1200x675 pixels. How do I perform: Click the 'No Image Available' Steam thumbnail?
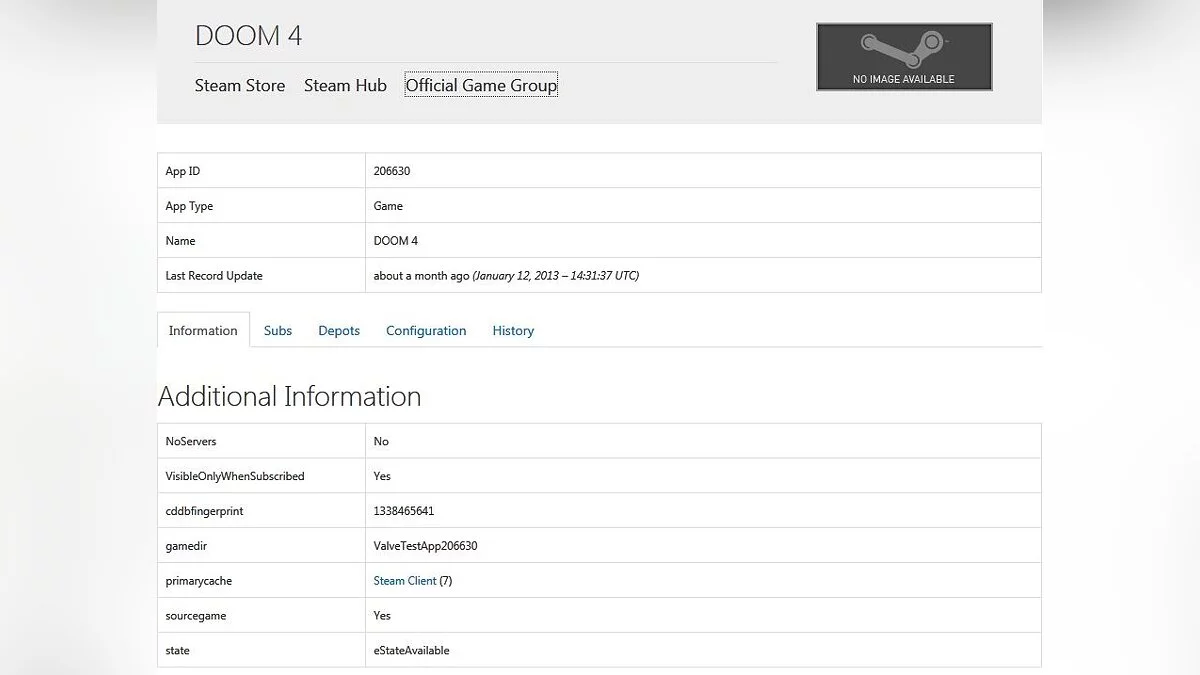(x=904, y=57)
